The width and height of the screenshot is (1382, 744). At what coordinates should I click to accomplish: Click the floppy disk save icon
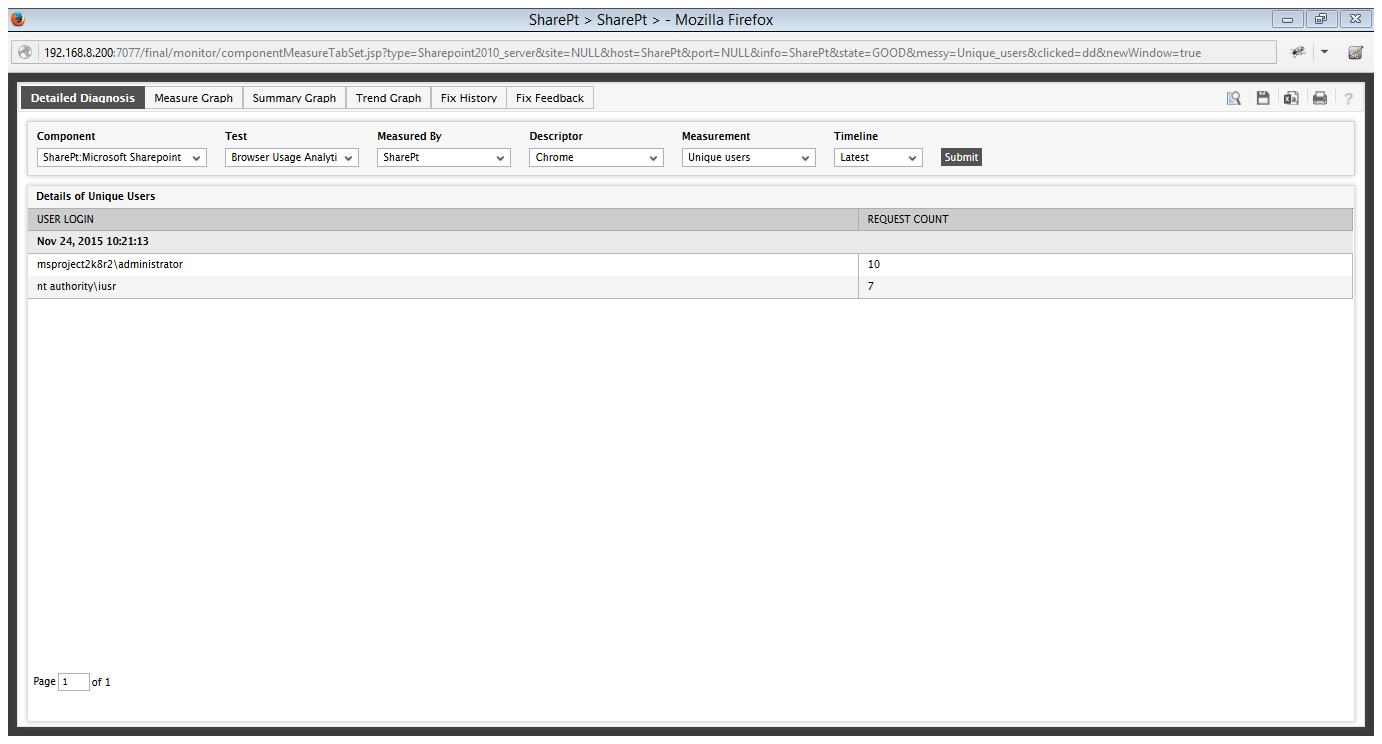[x=1263, y=98]
